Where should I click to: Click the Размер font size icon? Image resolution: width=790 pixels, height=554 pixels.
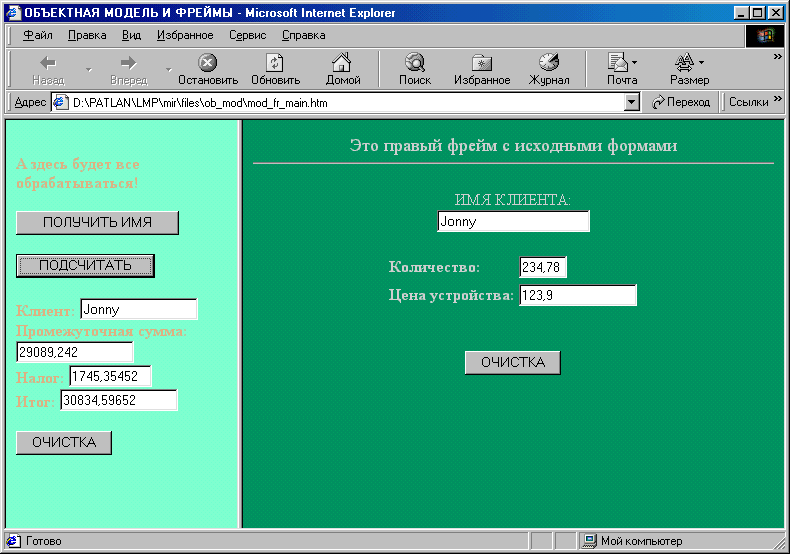pos(684,62)
